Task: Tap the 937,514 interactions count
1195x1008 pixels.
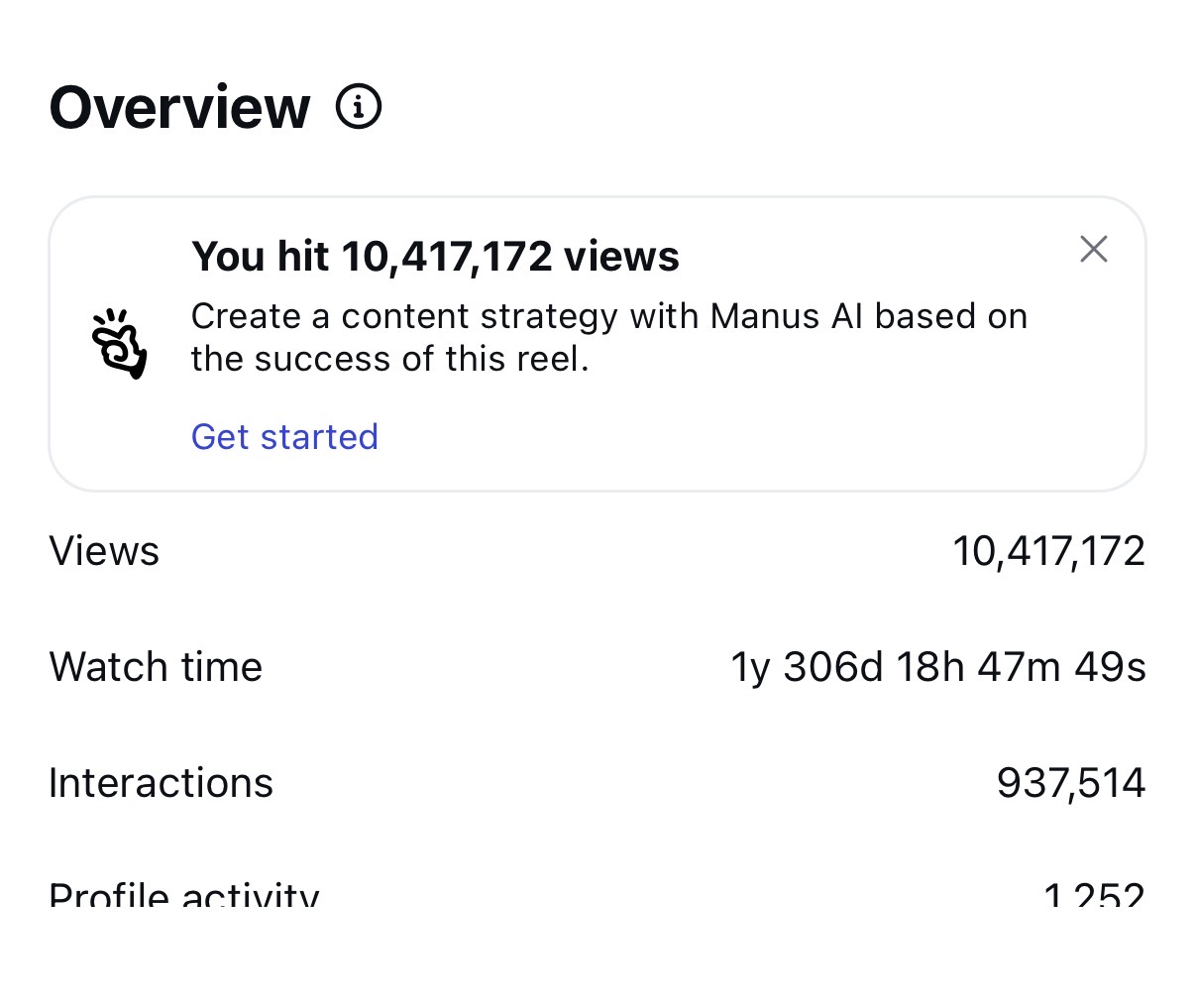Action: (x=1069, y=782)
